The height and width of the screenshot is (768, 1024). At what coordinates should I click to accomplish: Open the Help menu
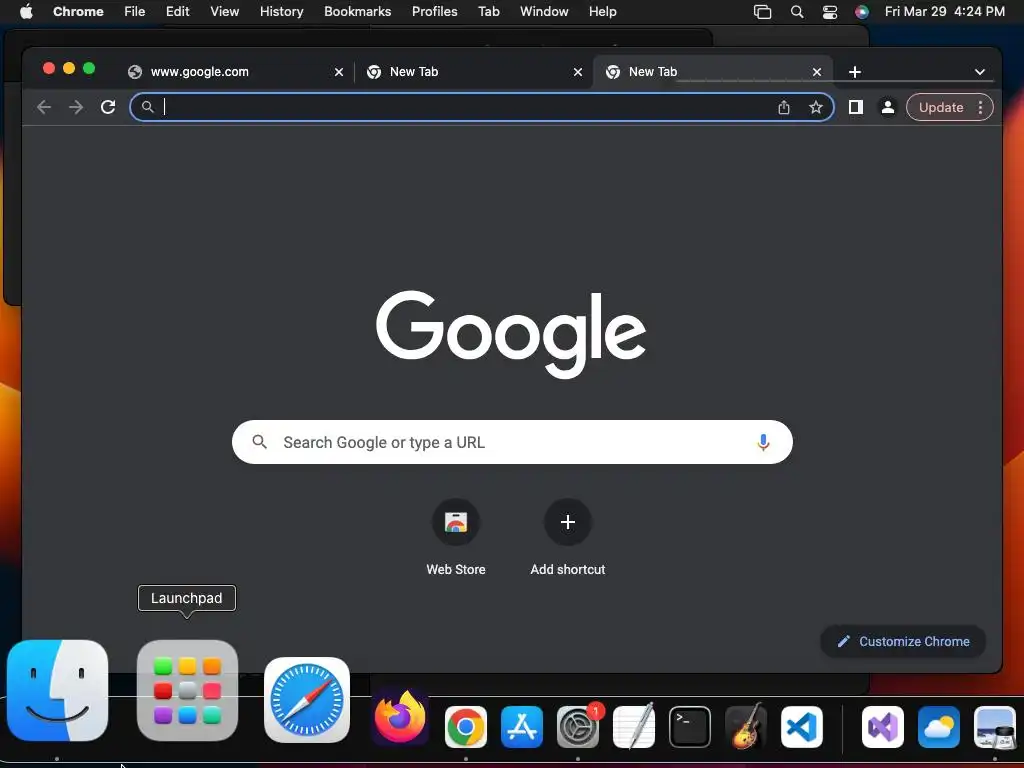pos(602,12)
